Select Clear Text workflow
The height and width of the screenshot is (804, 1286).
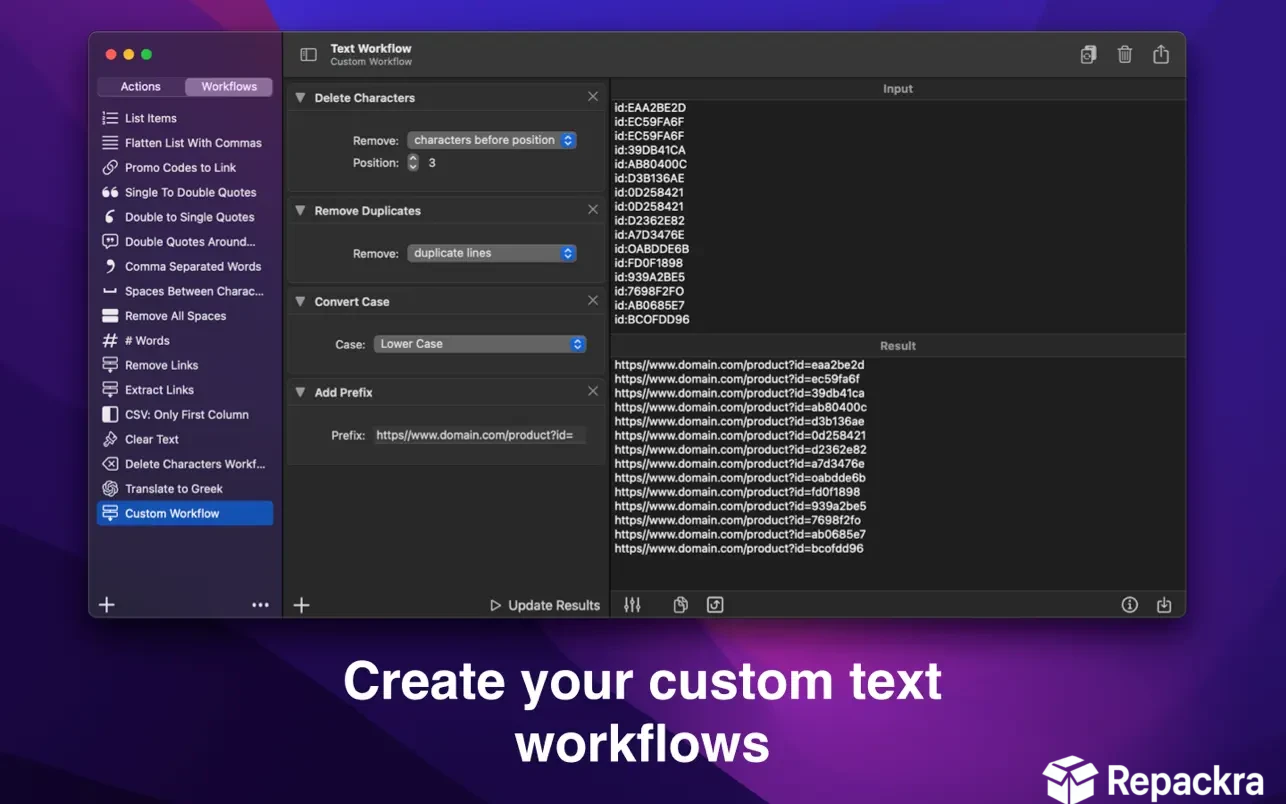click(x=185, y=439)
